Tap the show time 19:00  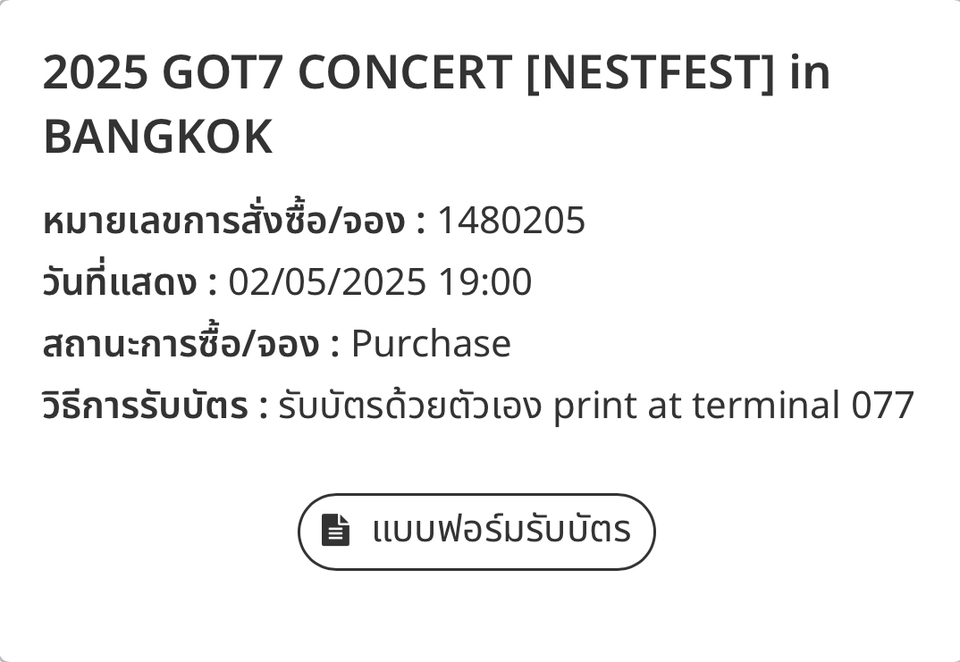485,282
